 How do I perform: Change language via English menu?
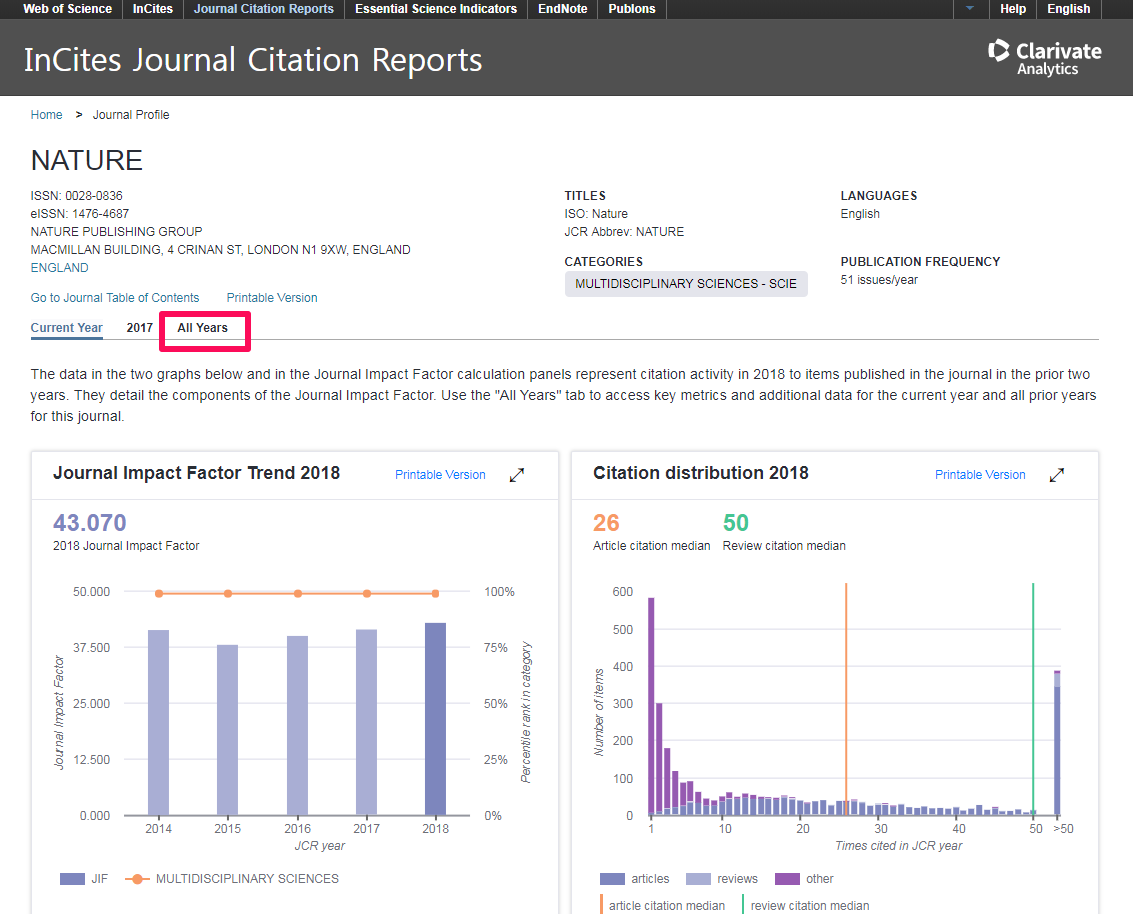(1068, 9)
